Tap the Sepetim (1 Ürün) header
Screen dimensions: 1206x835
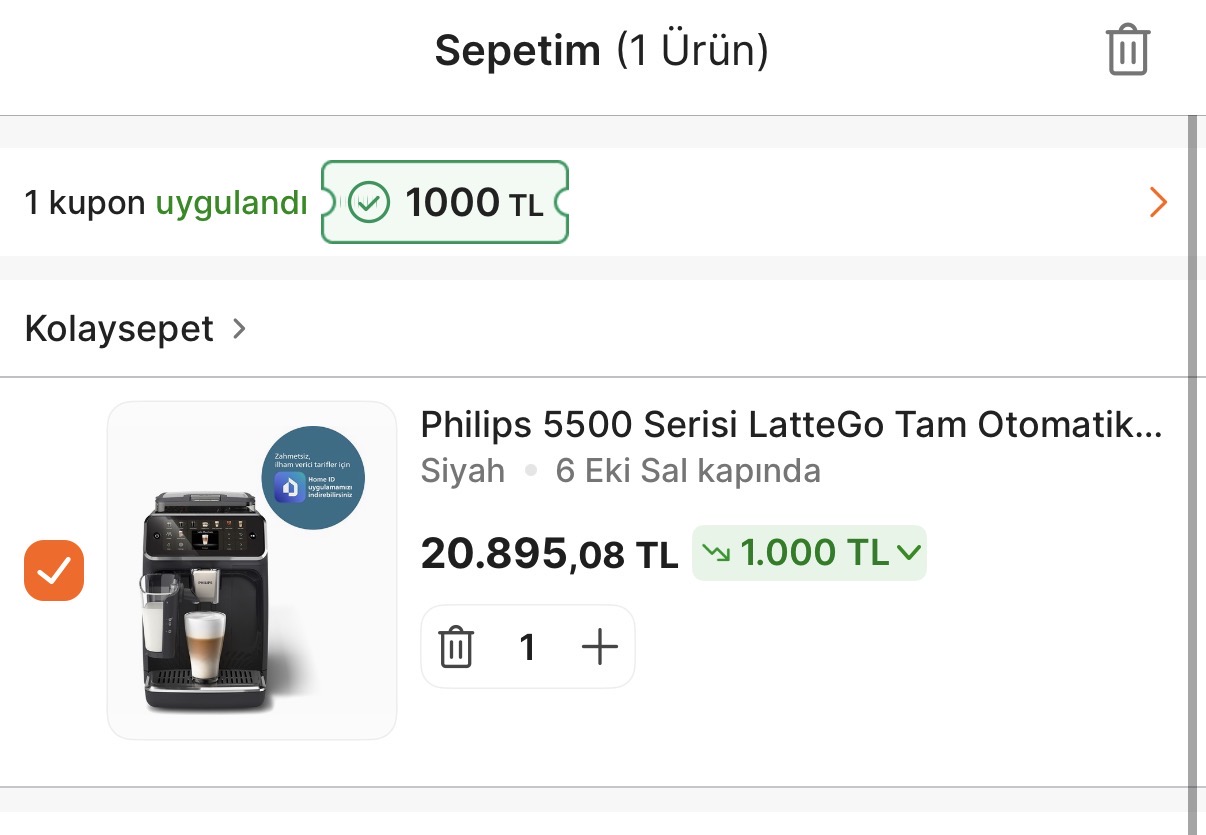coord(601,50)
